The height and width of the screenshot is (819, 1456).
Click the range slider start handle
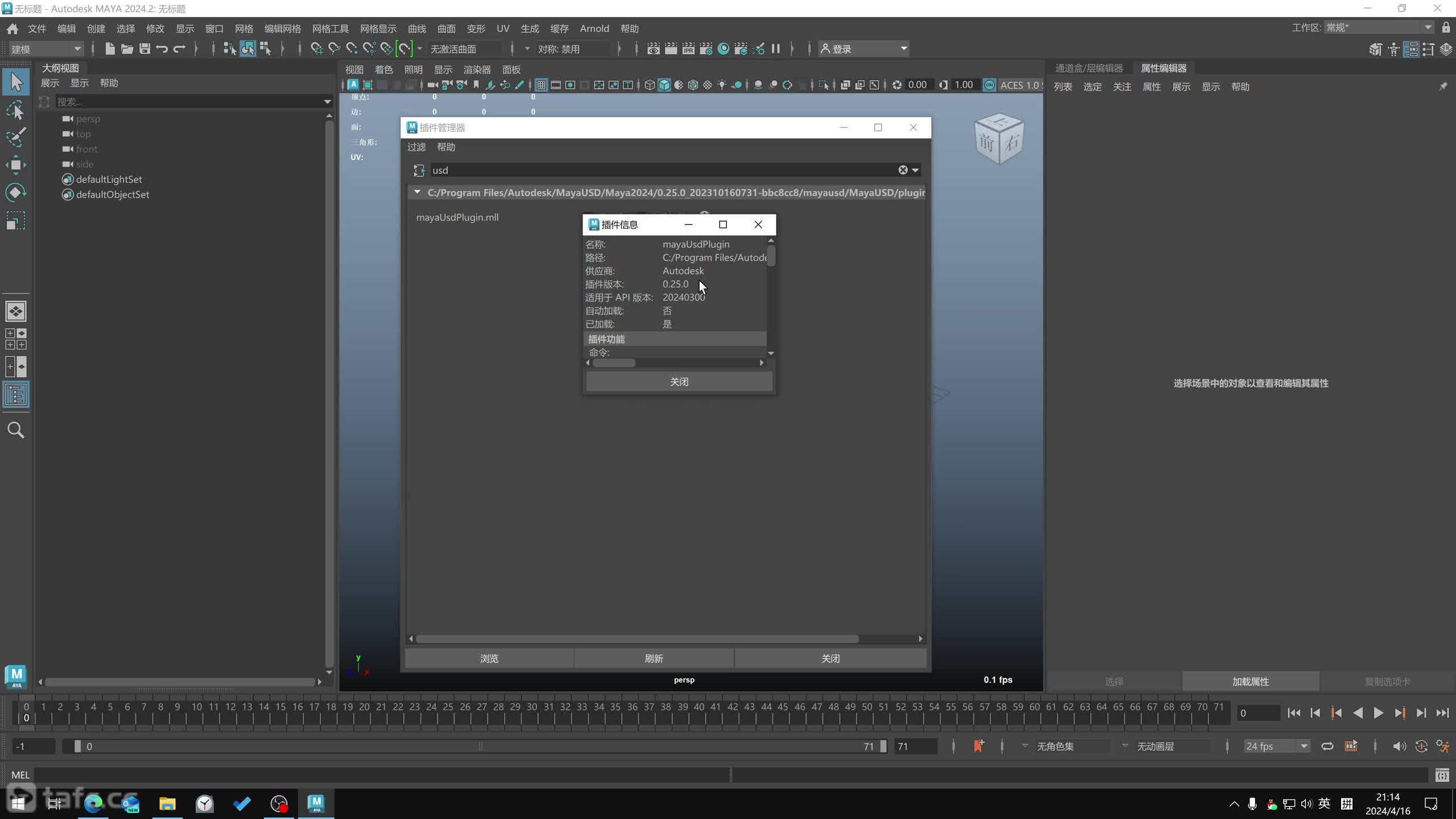77,746
